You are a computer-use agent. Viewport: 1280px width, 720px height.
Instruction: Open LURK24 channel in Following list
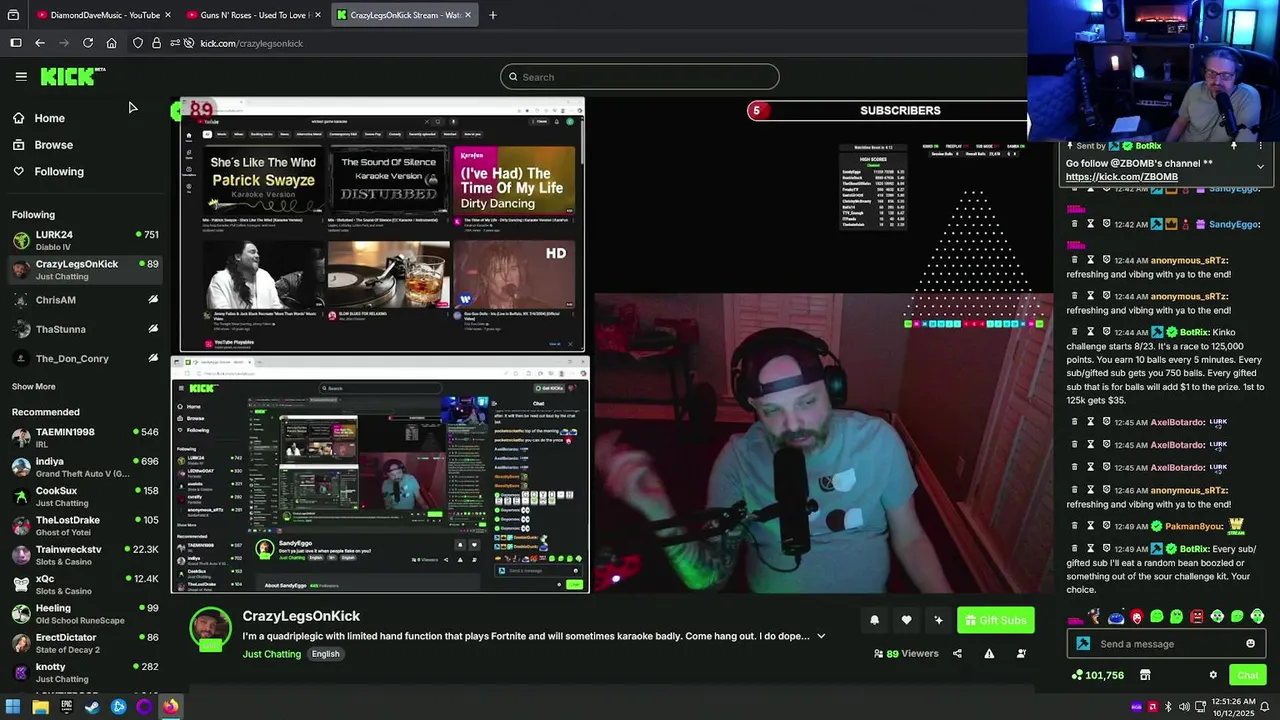coord(85,240)
